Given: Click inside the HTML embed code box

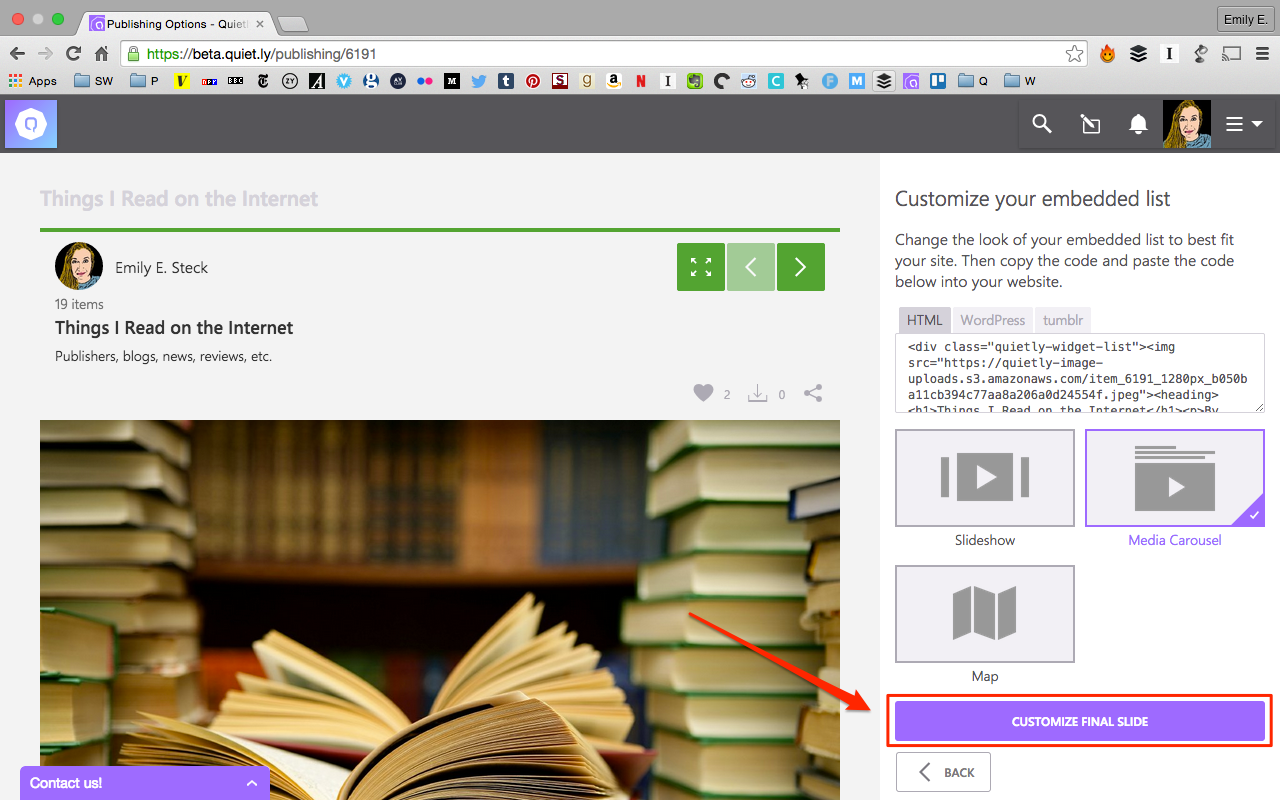Looking at the screenshot, I should tap(1079, 373).
